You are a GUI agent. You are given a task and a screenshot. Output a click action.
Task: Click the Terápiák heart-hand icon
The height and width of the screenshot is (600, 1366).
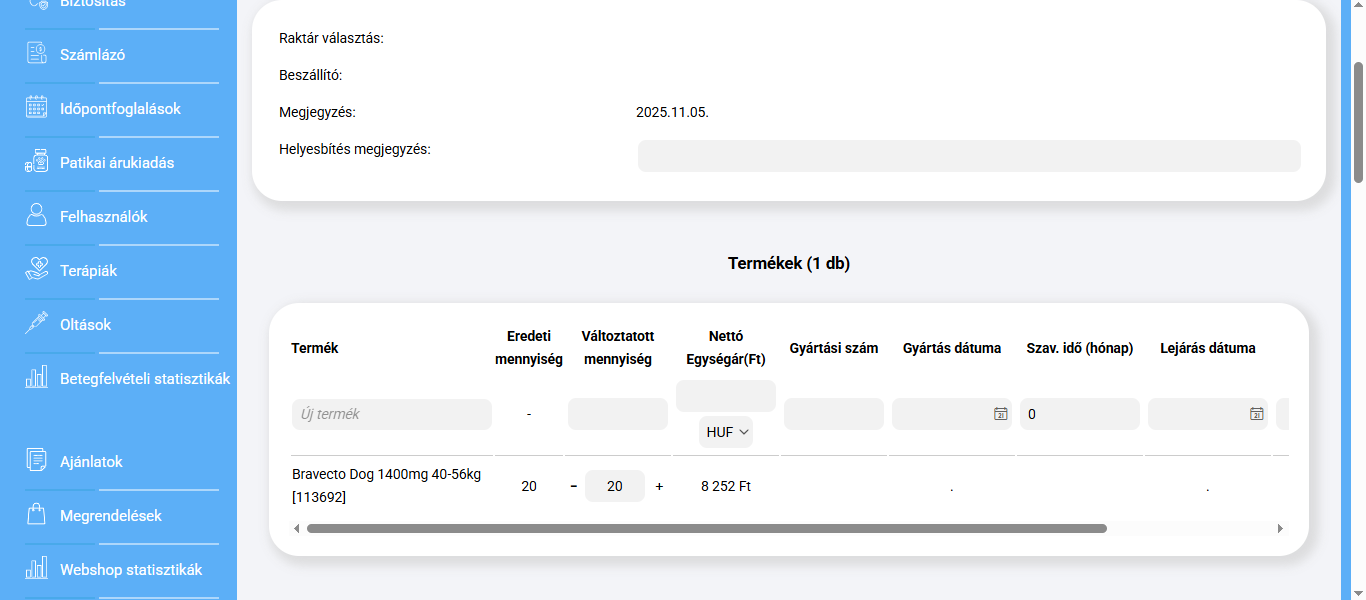(x=37, y=270)
